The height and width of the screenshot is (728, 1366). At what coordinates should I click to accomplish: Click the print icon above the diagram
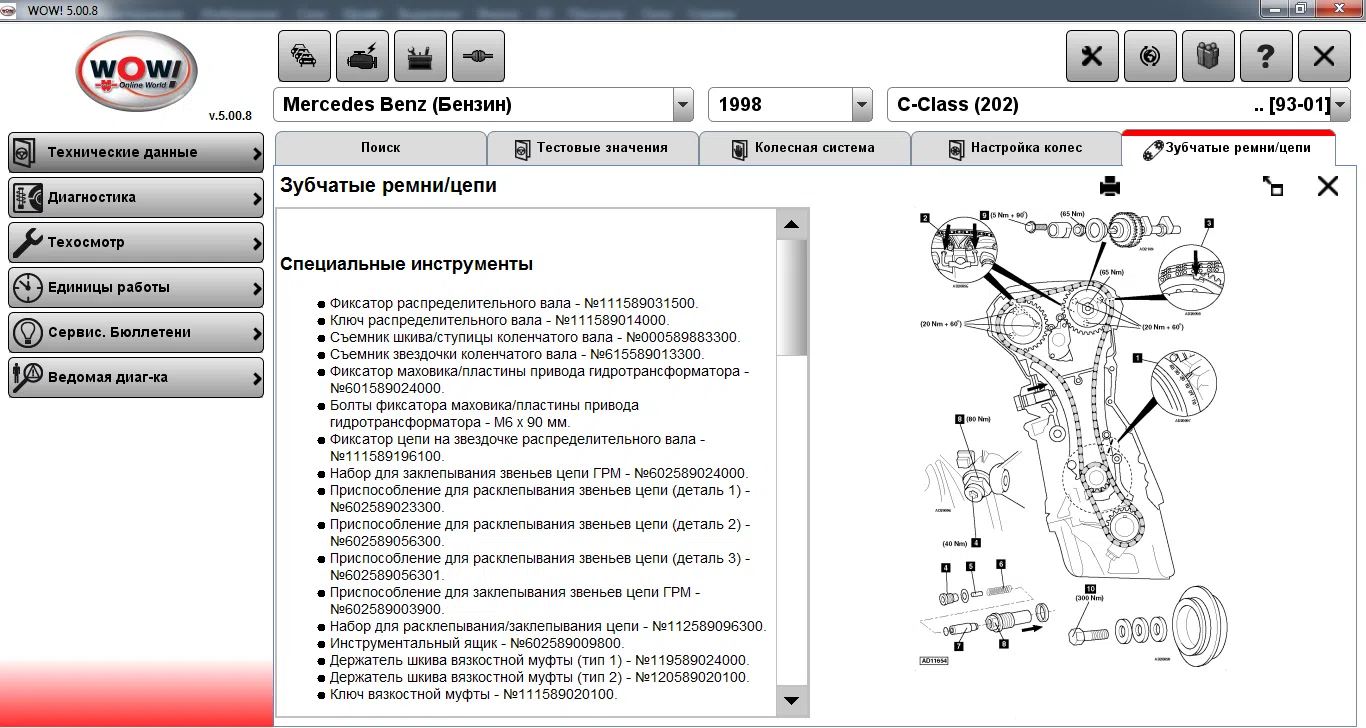pyautogui.click(x=1109, y=185)
